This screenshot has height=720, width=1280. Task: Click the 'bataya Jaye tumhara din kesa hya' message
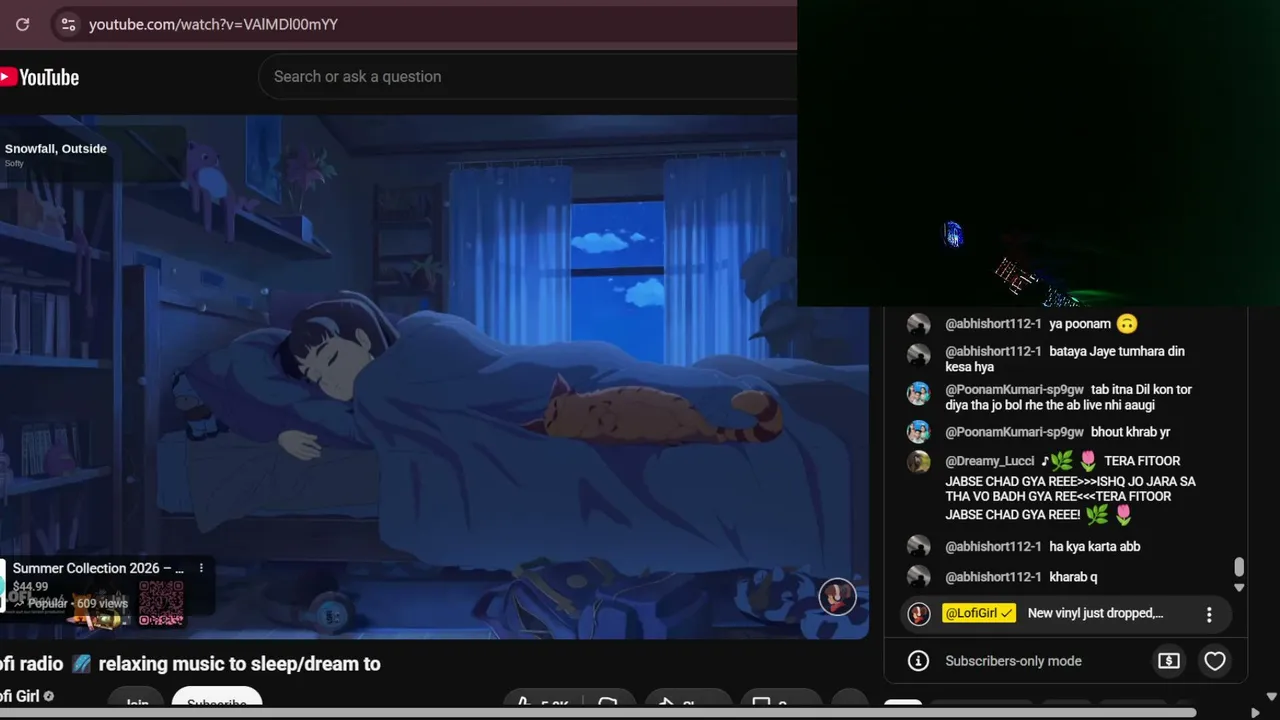(1065, 359)
